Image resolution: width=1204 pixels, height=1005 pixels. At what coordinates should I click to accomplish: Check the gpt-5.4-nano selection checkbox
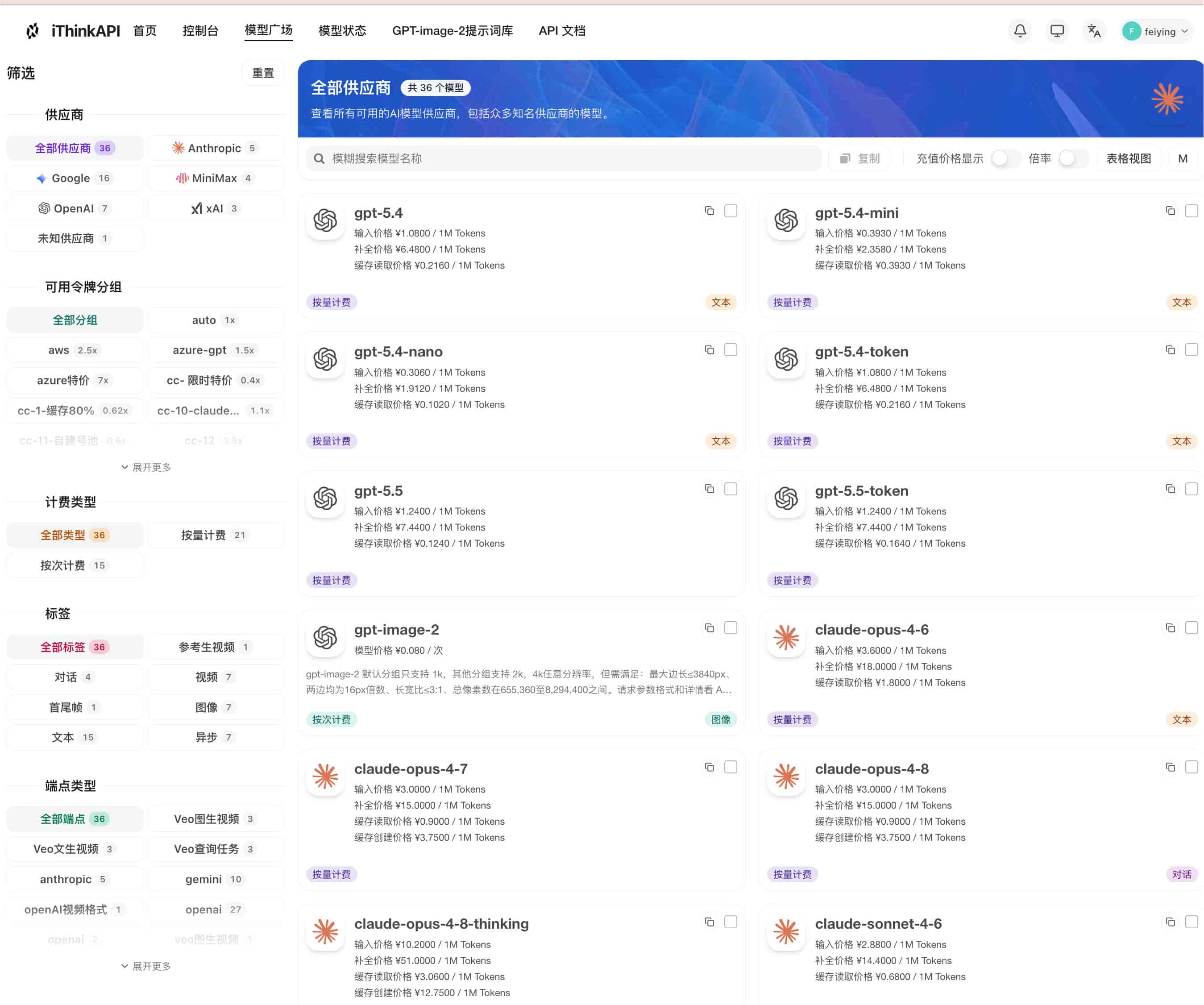[731, 350]
